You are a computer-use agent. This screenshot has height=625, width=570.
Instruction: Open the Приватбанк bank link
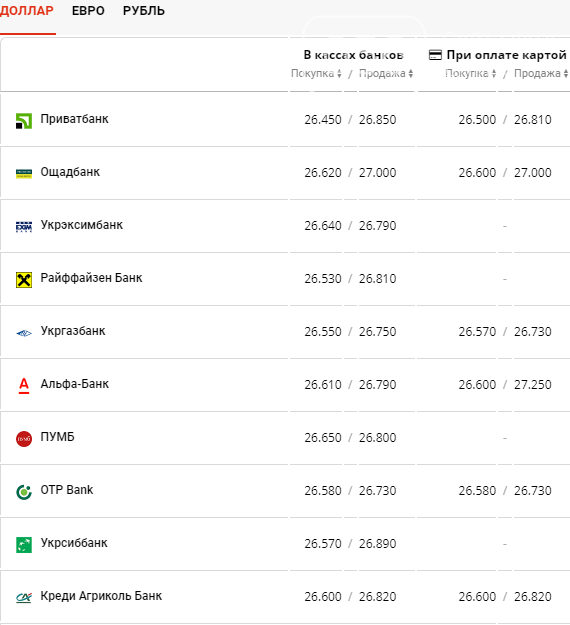coord(75,119)
